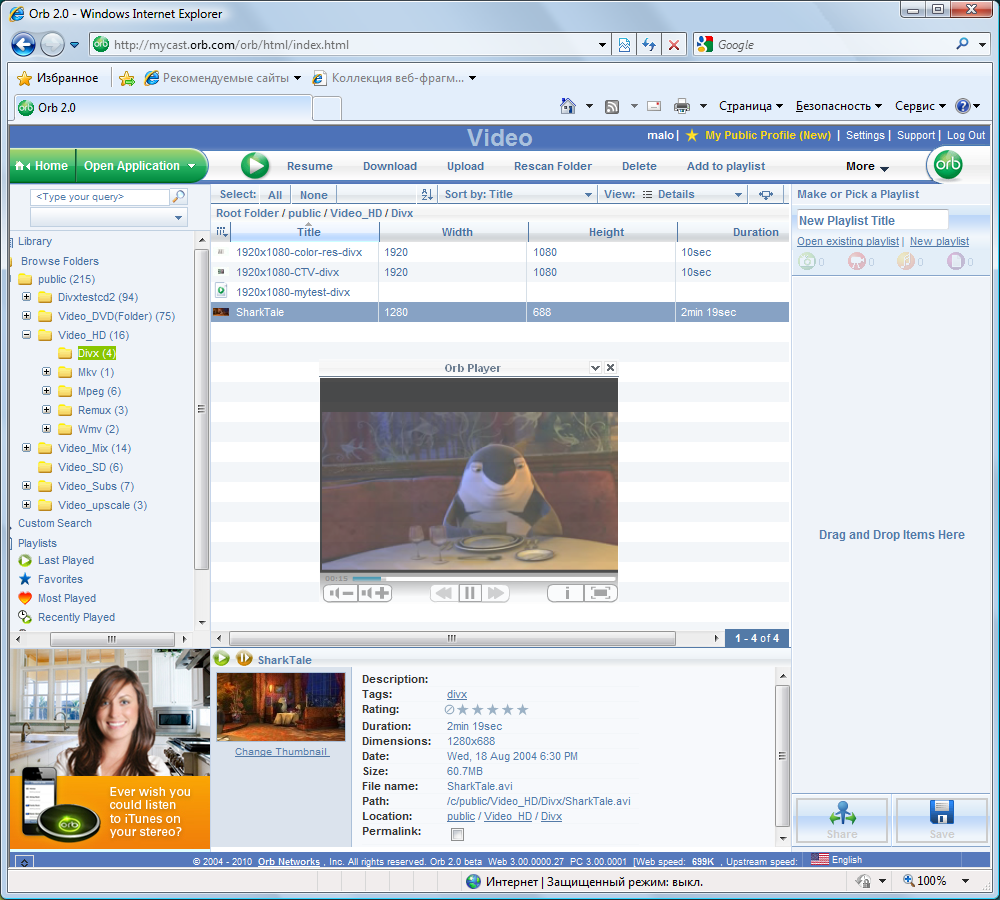Click the browser refresh button

[649, 45]
